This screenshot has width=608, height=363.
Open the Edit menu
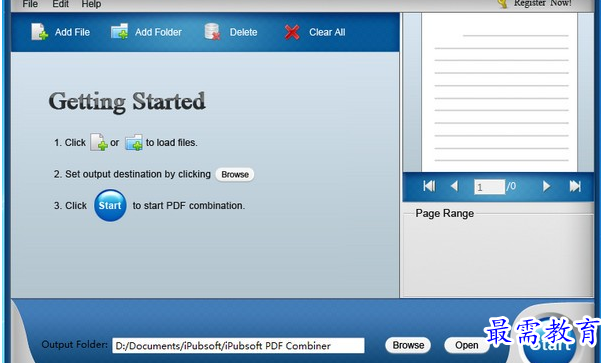click(x=60, y=4)
